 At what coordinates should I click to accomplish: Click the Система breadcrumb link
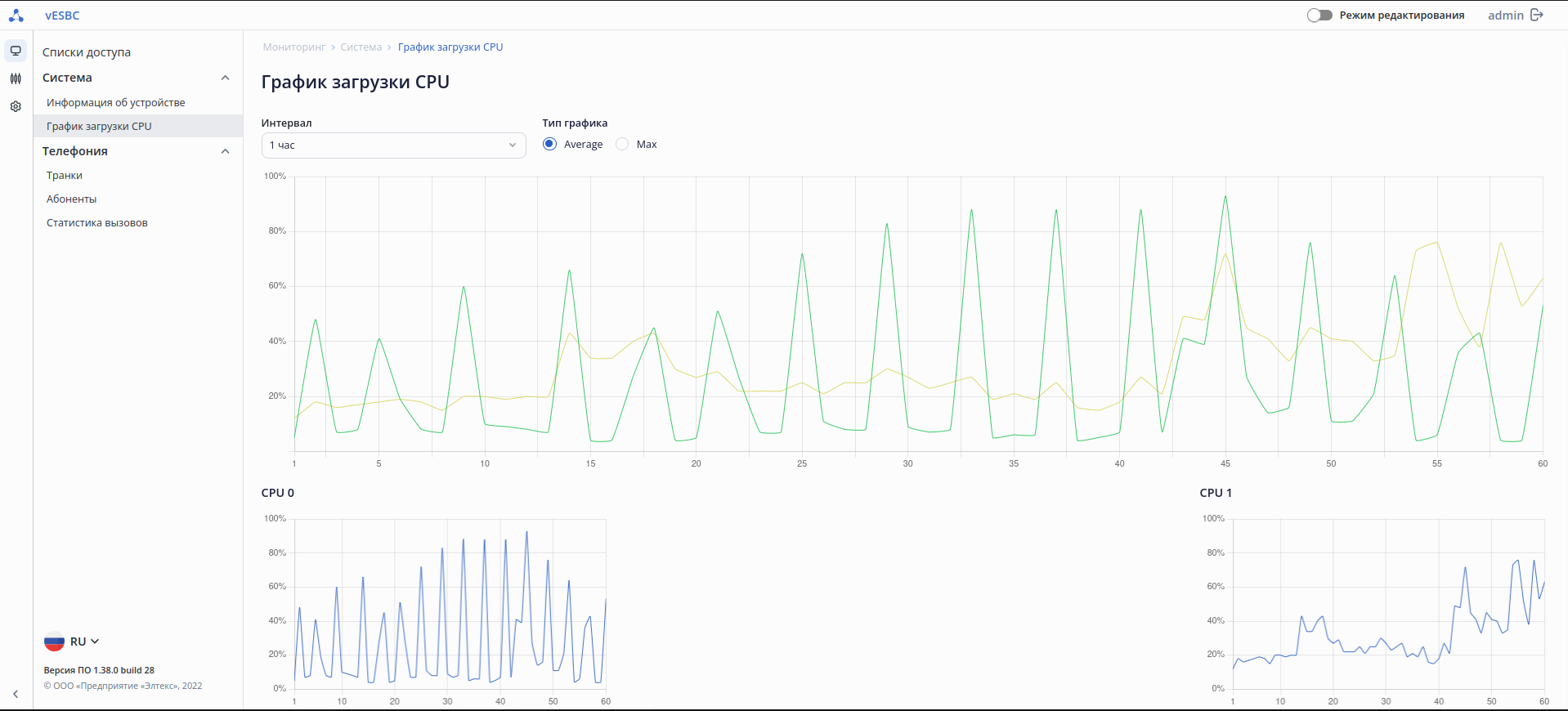(361, 47)
